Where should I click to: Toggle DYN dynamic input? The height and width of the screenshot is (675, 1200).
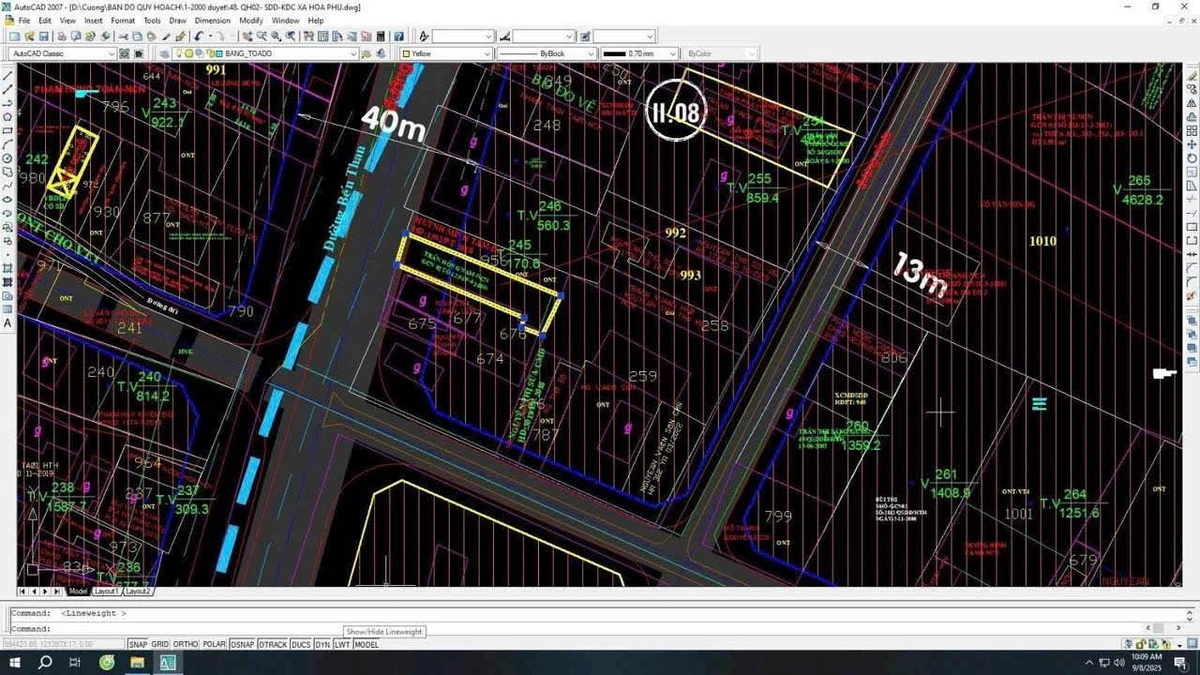pyautogui.click(x=323, y=645)
